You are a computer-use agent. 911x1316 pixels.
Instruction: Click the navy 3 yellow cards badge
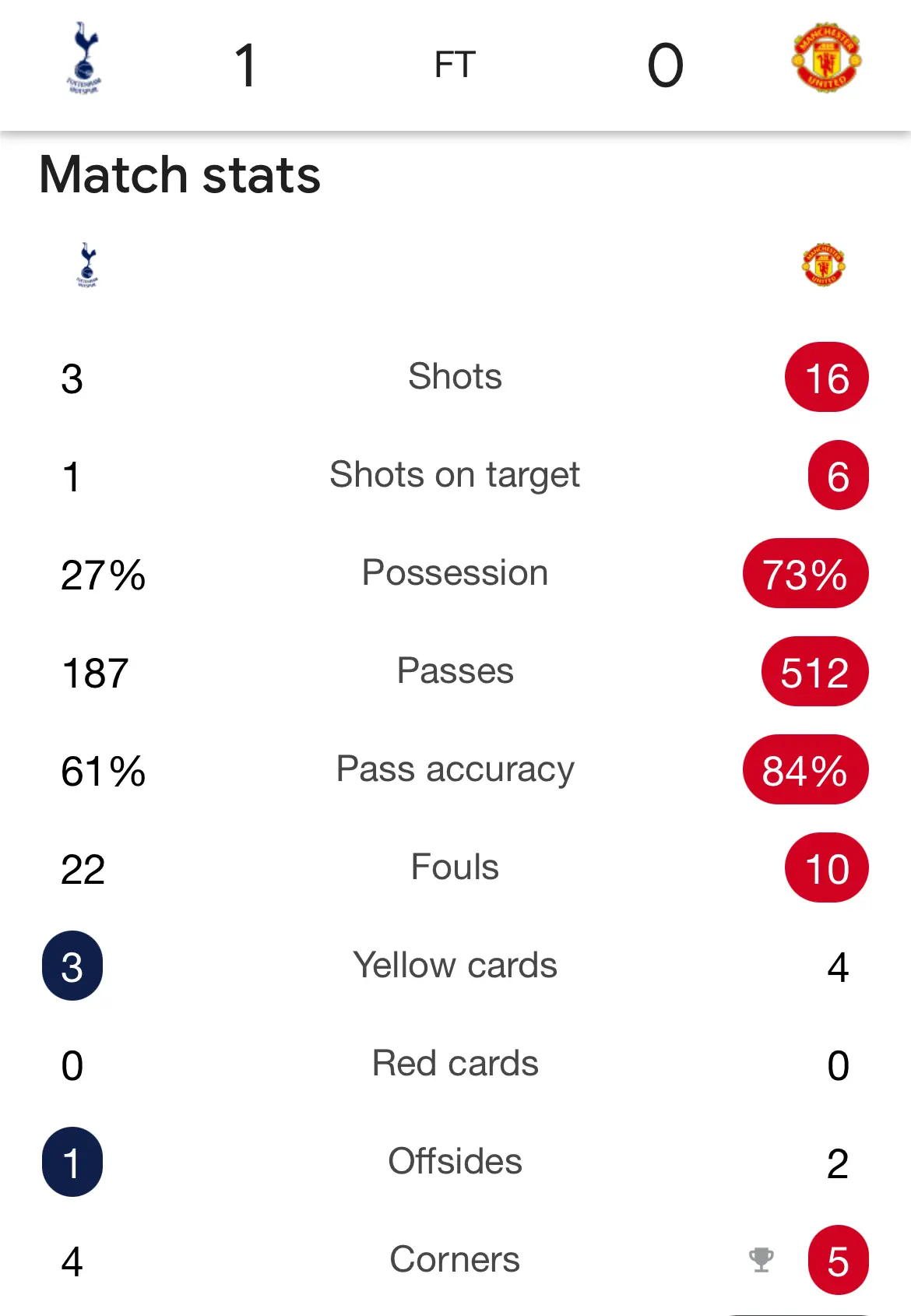[x=72, y=966]
